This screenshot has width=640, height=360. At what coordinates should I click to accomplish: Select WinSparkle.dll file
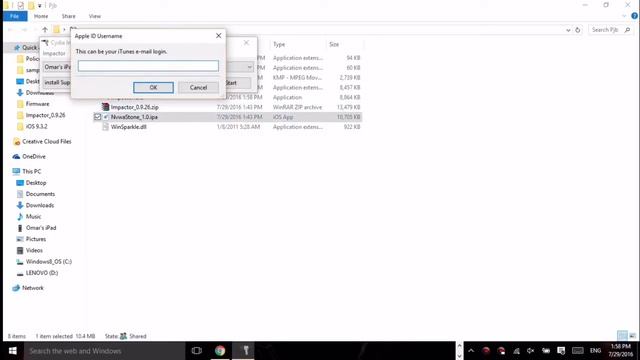(x=129, y=127)
